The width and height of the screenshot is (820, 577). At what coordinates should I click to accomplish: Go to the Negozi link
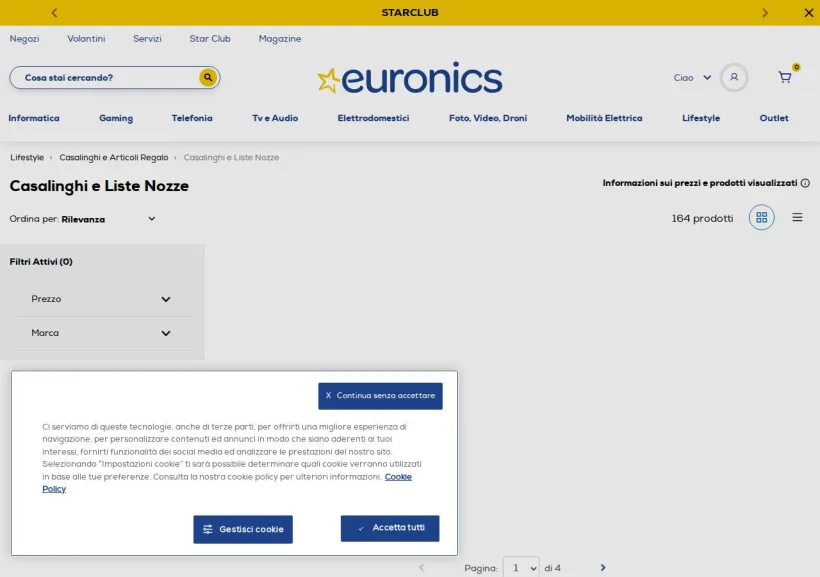tap(24, 39)
